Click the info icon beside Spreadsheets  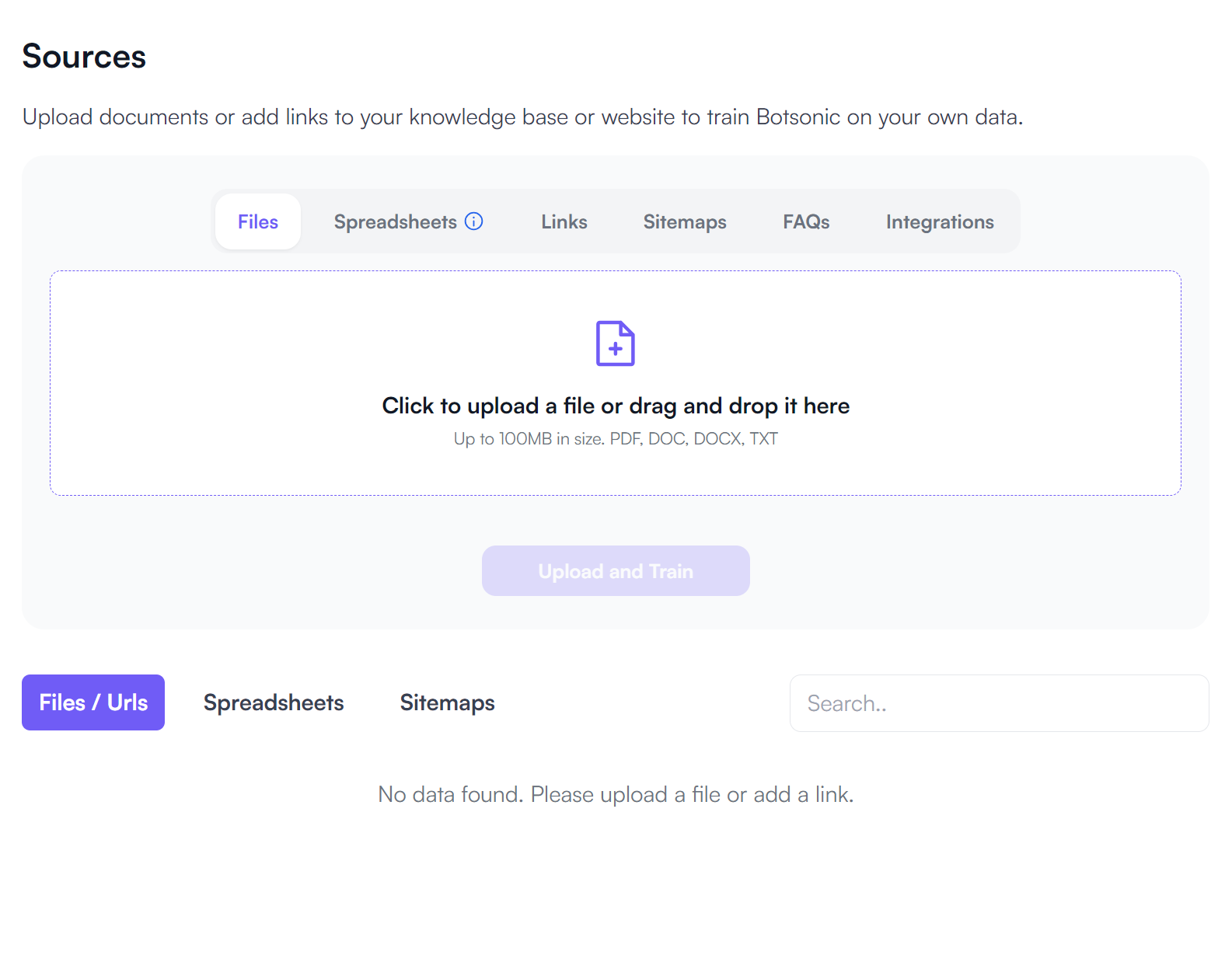point(474,221)
